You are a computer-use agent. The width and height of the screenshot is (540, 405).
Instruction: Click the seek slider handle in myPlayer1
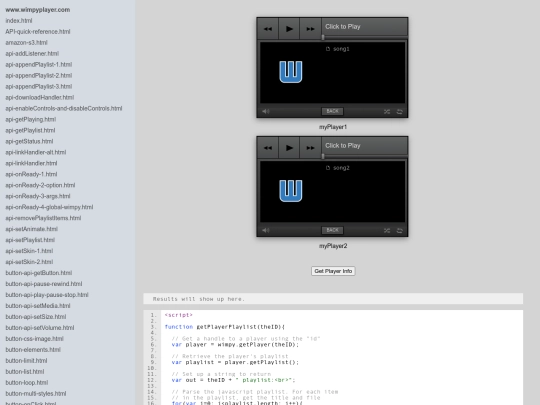coord(323,37)
